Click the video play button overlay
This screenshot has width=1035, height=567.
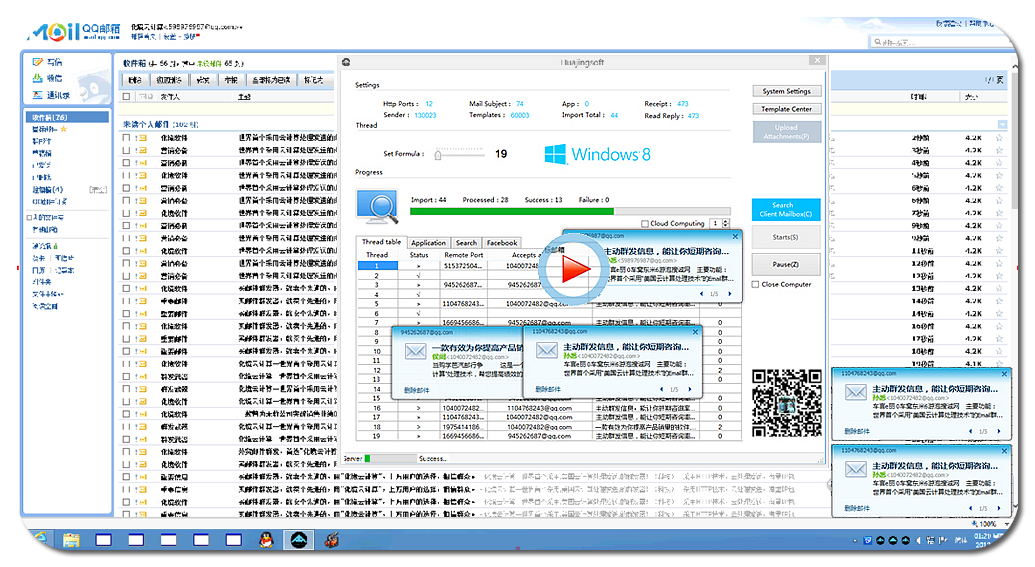point(573,269)
